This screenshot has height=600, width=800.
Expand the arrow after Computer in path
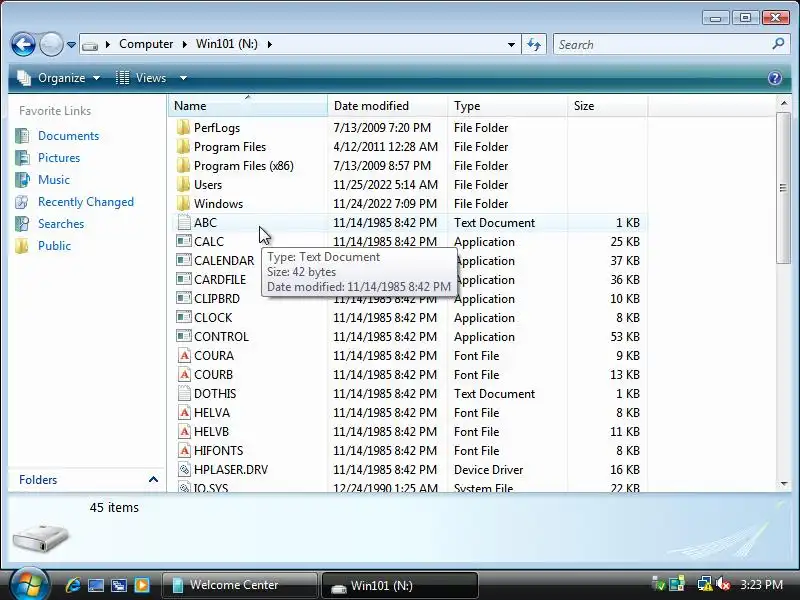[x=184, y=44]
